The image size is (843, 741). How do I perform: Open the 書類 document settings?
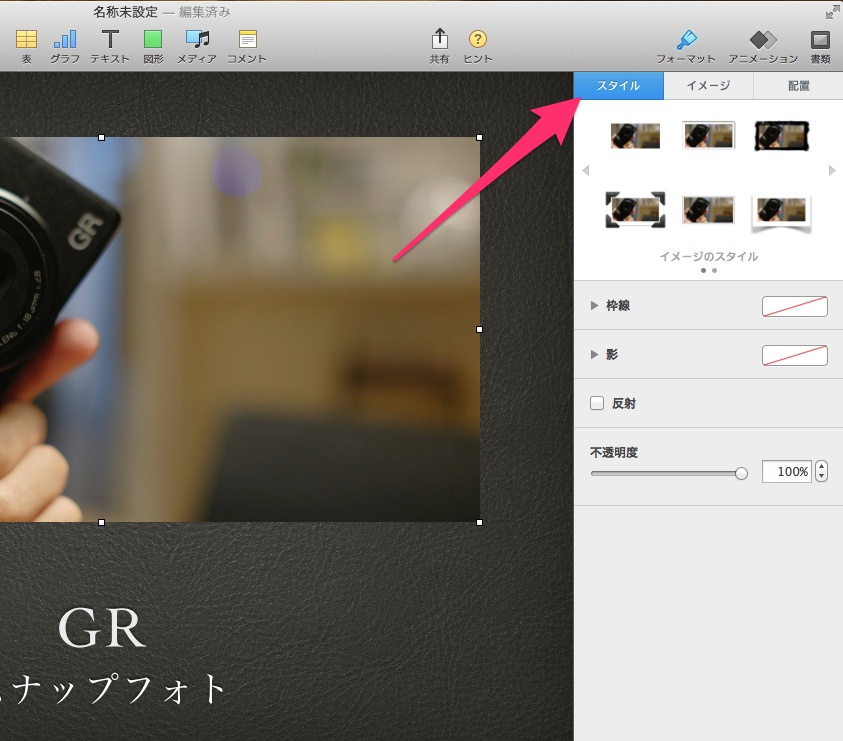coord(820,46)
